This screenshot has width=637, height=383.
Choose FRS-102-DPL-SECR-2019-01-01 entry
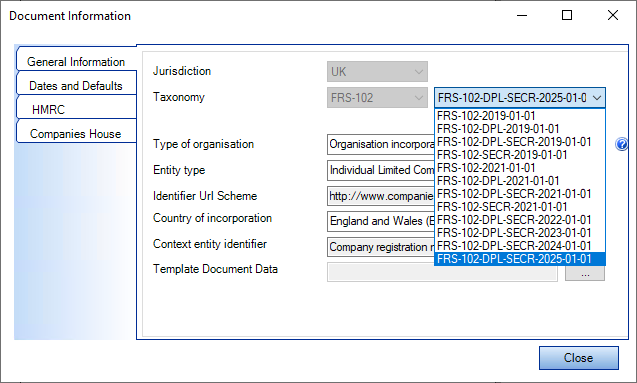point(520,142)
